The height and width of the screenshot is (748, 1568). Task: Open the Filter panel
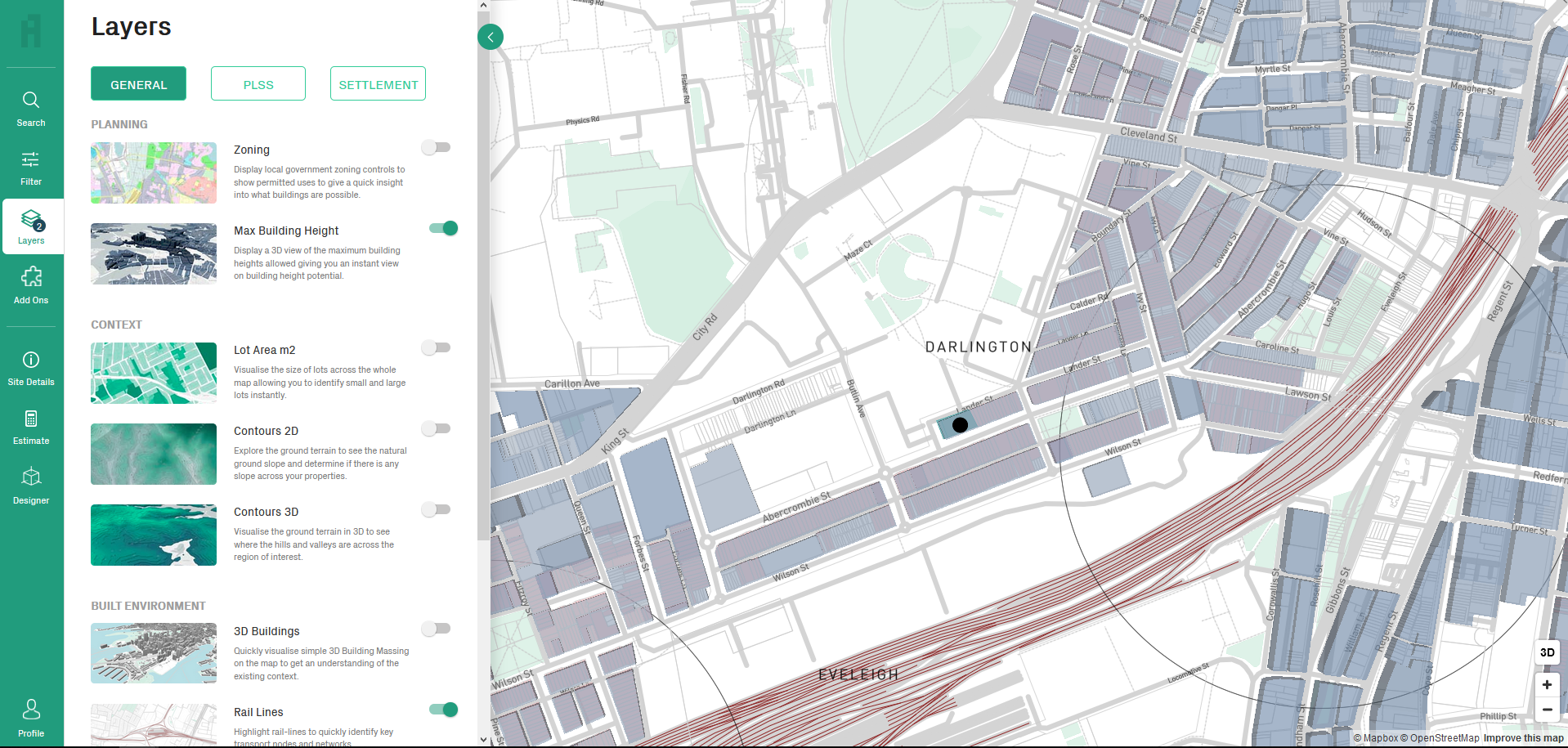click(31, 168)
